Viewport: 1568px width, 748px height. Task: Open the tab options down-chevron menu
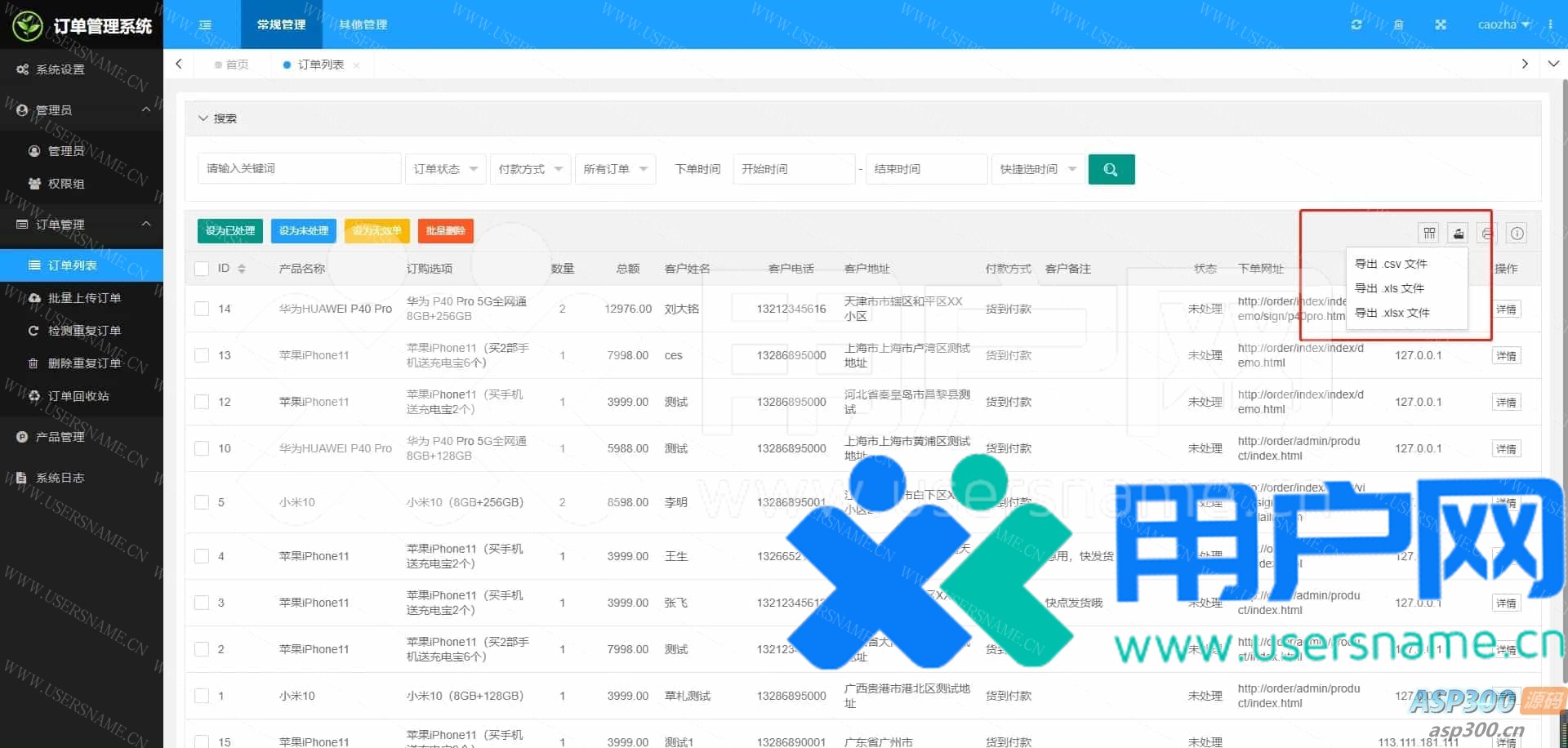[x=1553, y=64]
